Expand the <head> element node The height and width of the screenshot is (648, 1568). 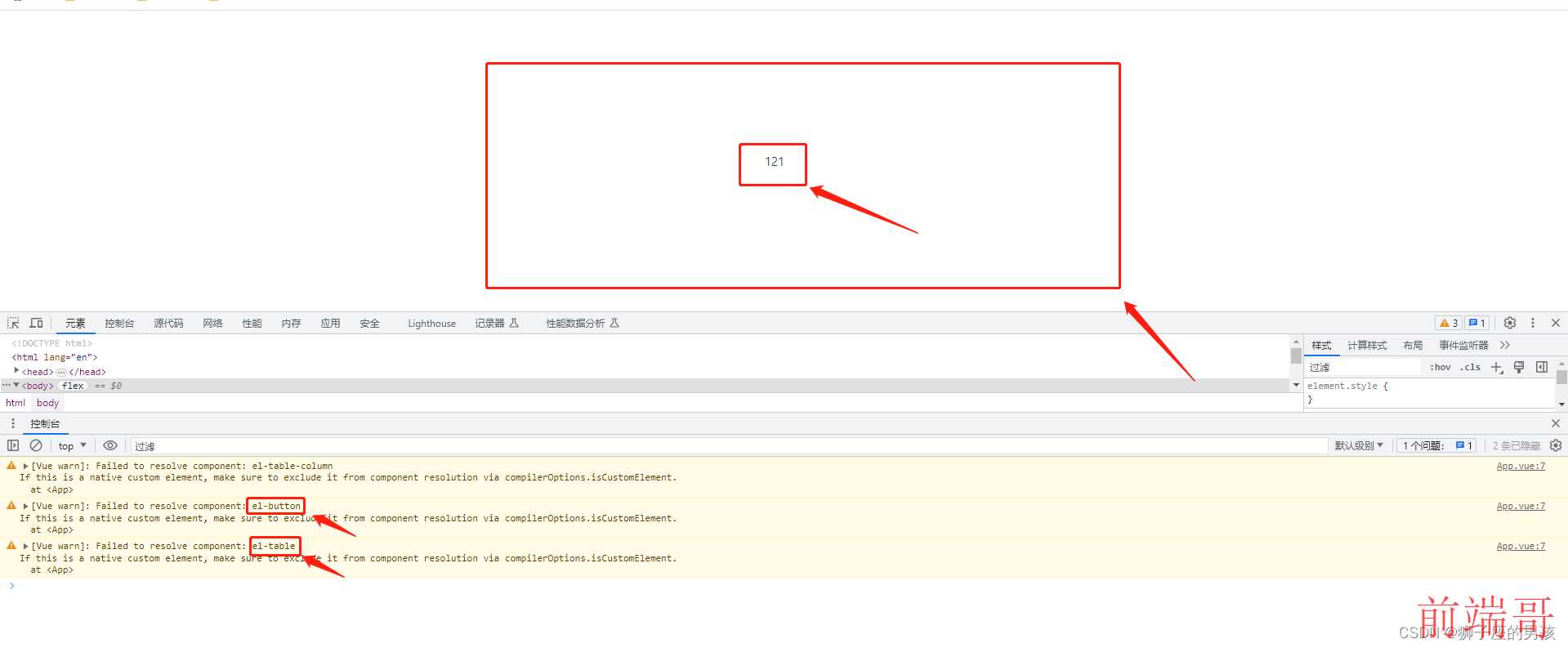[x=16, y=371]
